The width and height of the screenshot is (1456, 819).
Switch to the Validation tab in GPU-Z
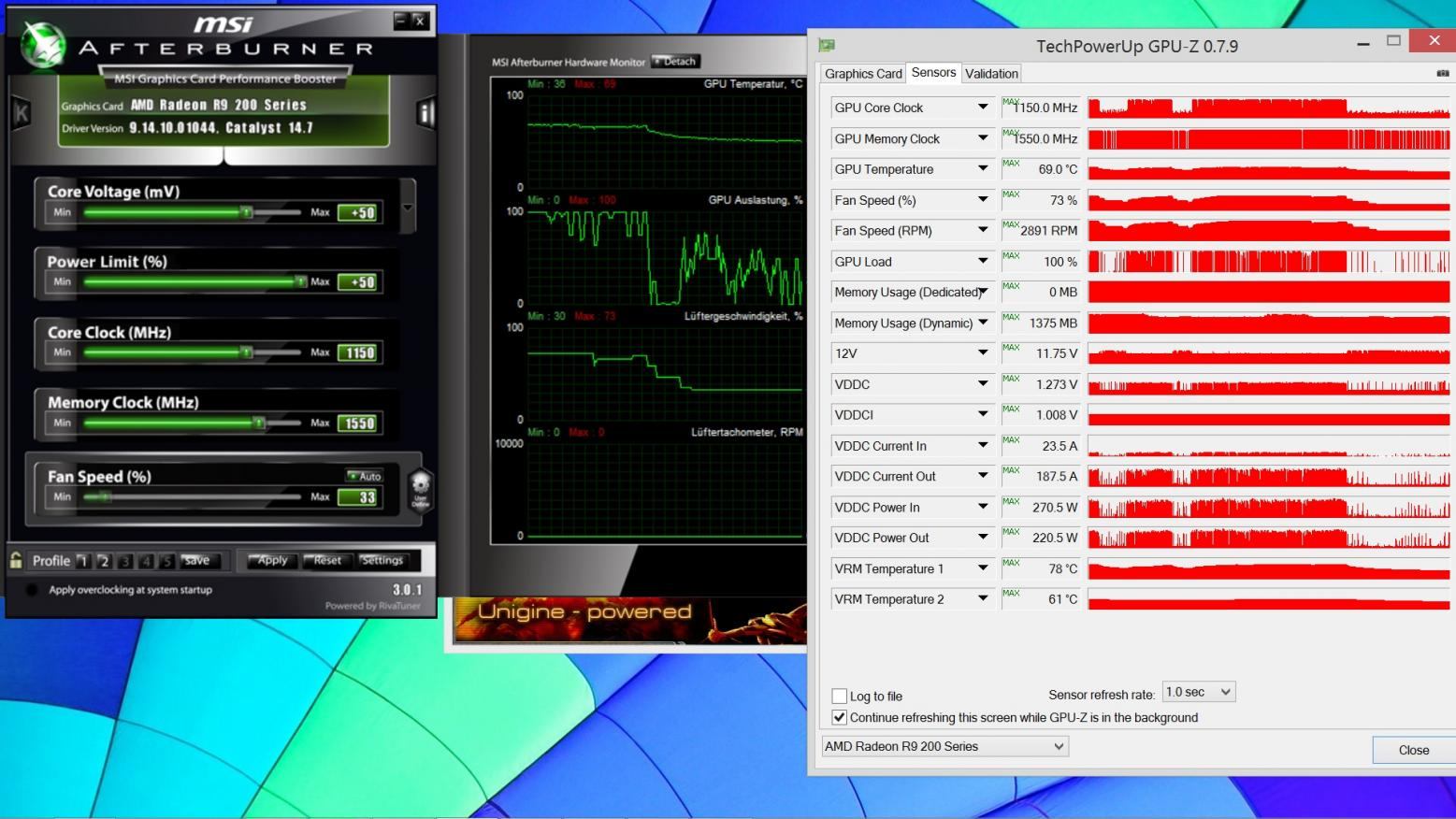coord(991,74)
